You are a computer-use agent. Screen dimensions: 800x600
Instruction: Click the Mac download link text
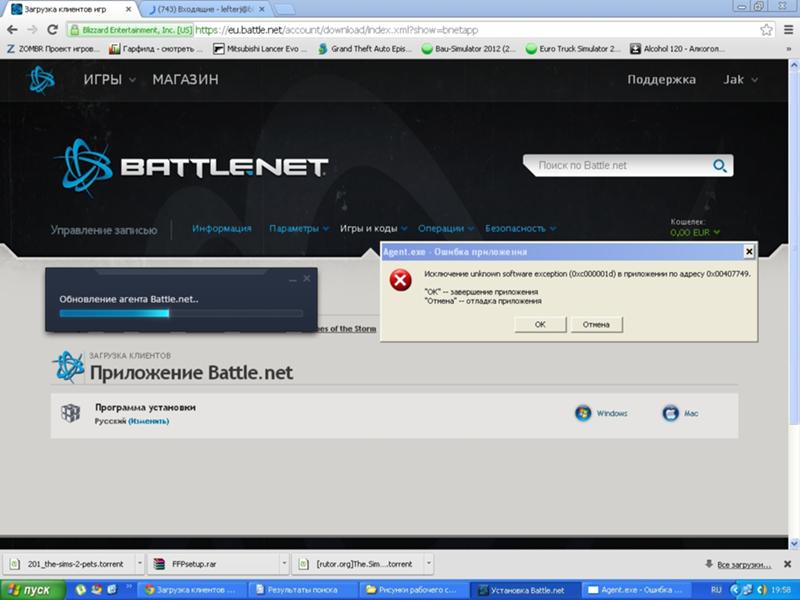point(691,413)
